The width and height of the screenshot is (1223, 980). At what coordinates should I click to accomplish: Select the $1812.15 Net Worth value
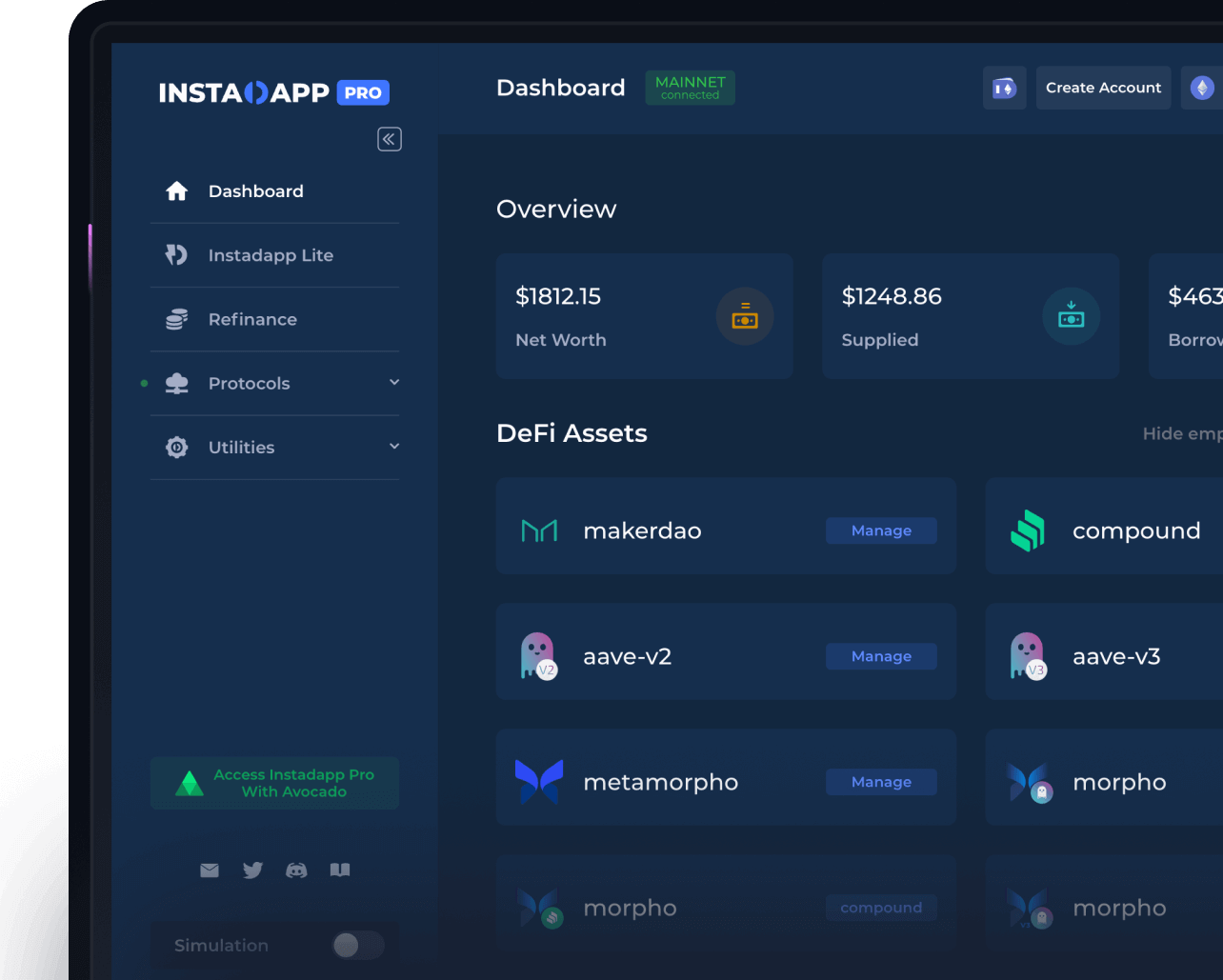(x=558, y=296)
